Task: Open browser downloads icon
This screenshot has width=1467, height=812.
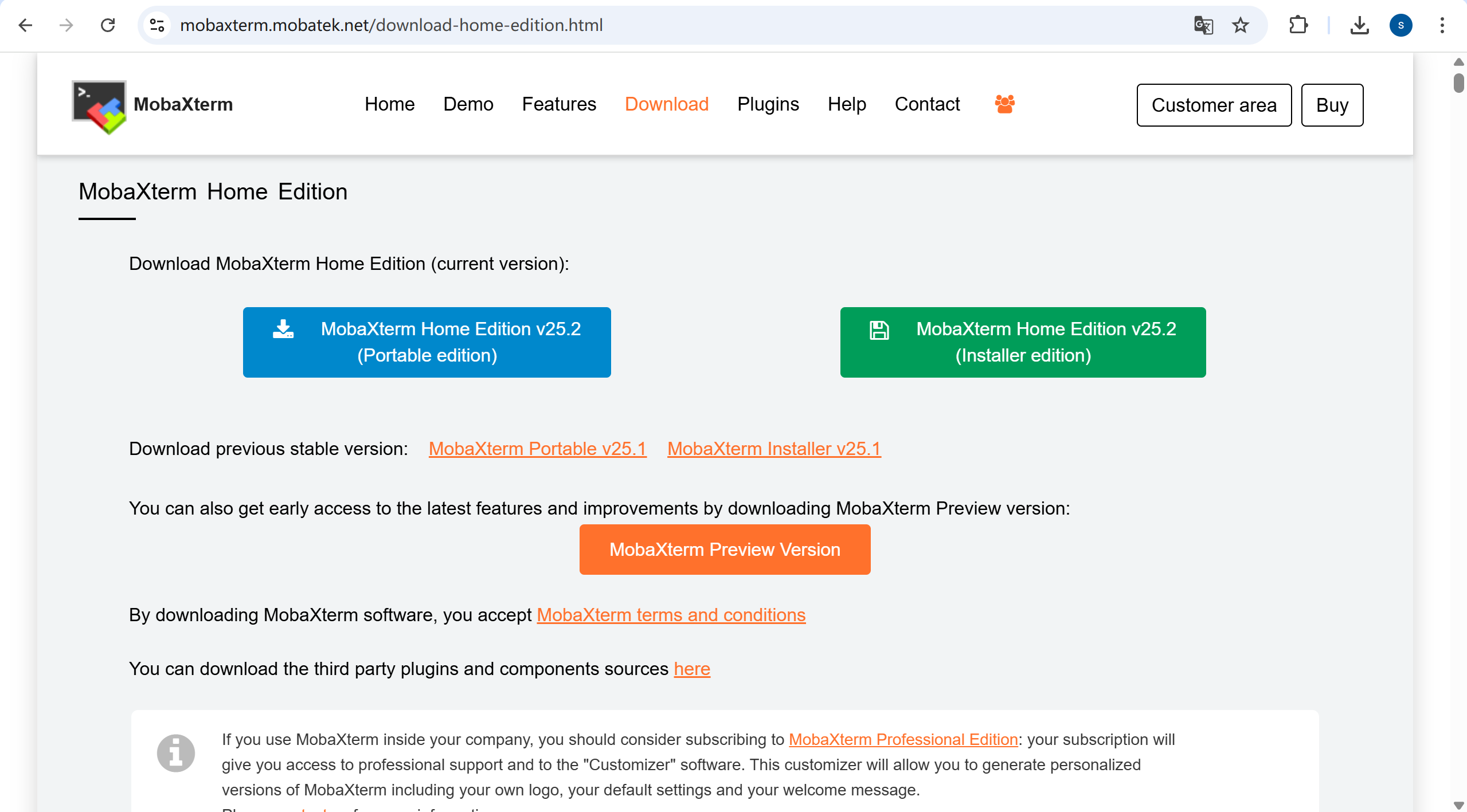Action: point(1359,25)
